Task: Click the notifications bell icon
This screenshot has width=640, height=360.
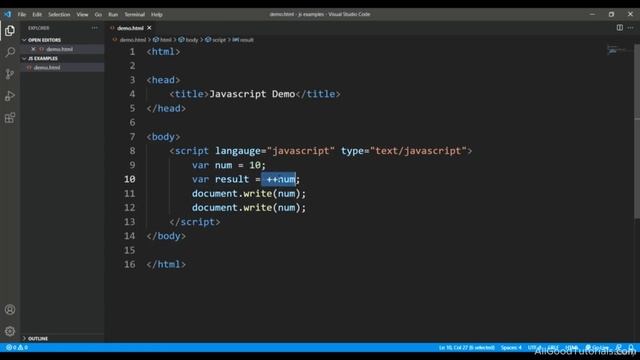Action: (631, 348)
